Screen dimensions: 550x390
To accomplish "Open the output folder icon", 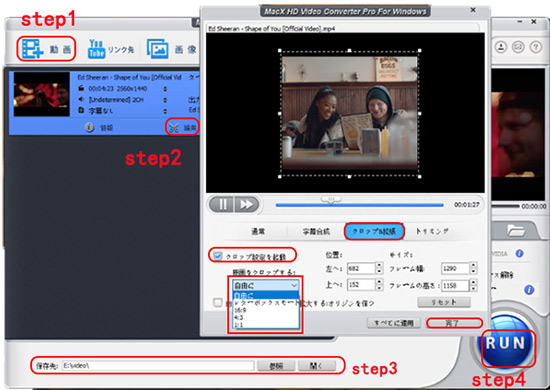I will point(516,231).
